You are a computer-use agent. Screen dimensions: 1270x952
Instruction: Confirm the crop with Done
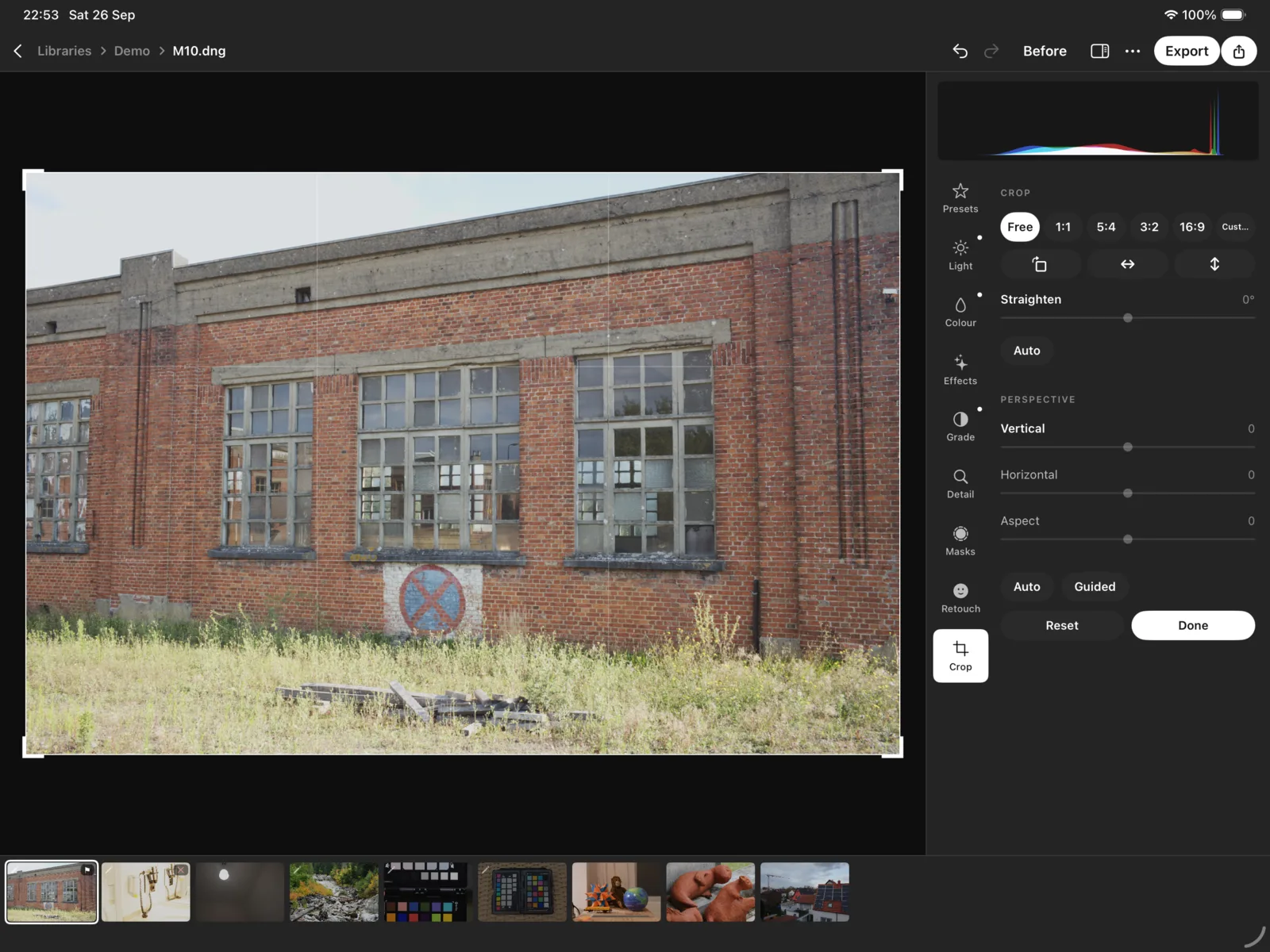(1193, 625)
